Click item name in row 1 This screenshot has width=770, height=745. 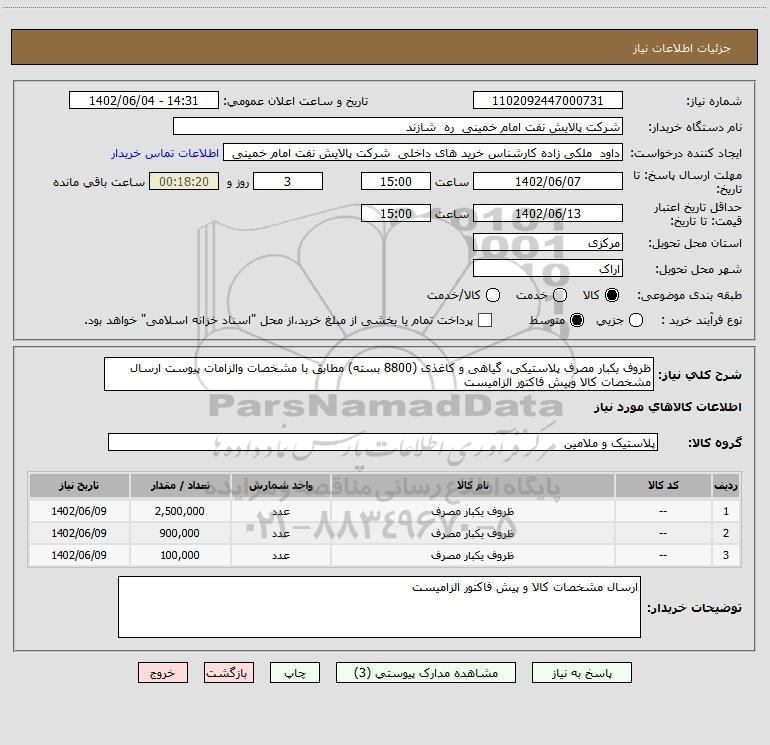472,511
